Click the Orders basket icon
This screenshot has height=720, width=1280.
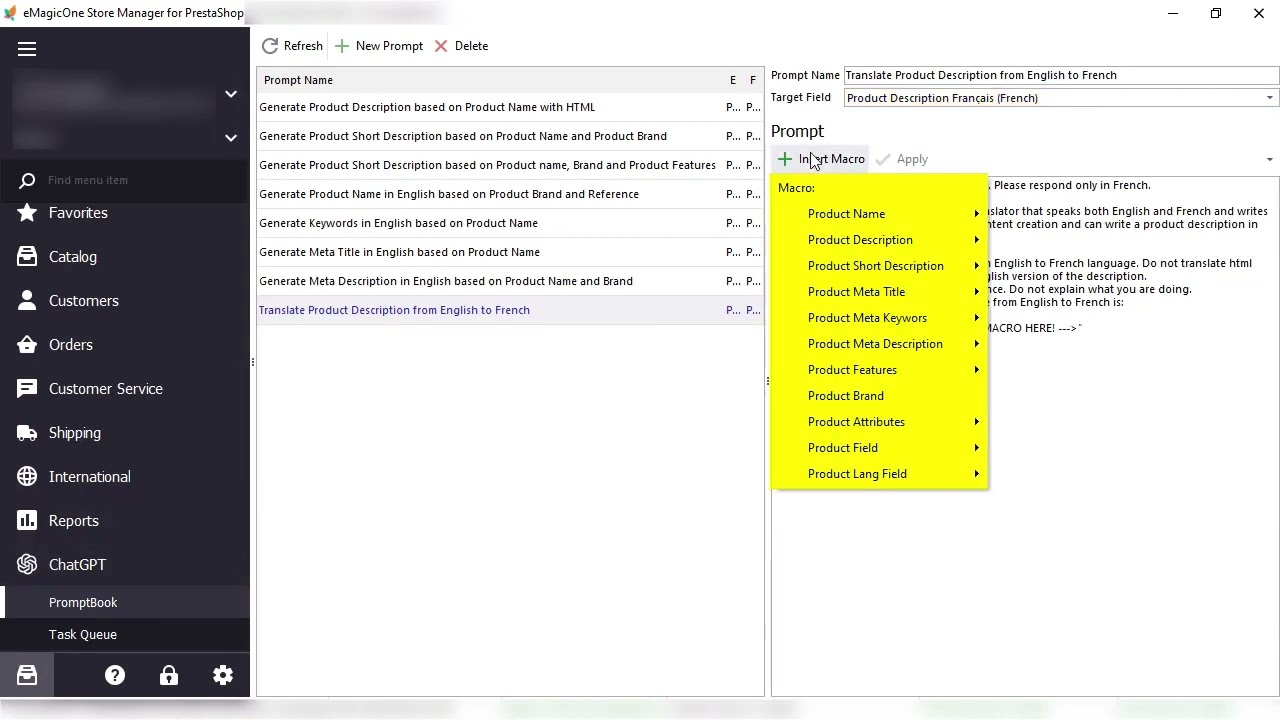tap(27, 345)
